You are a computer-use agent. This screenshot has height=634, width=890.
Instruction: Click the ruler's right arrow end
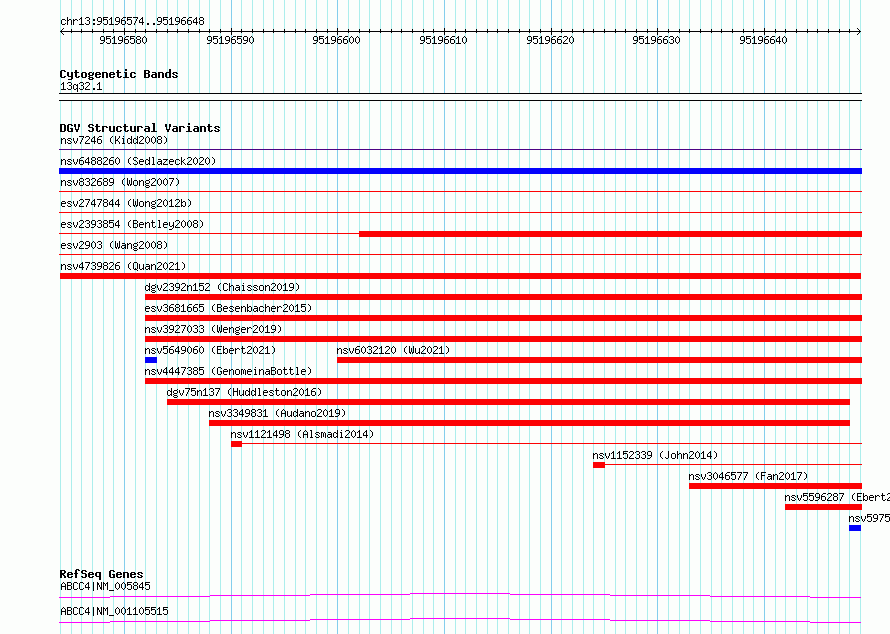pos(859,32)
